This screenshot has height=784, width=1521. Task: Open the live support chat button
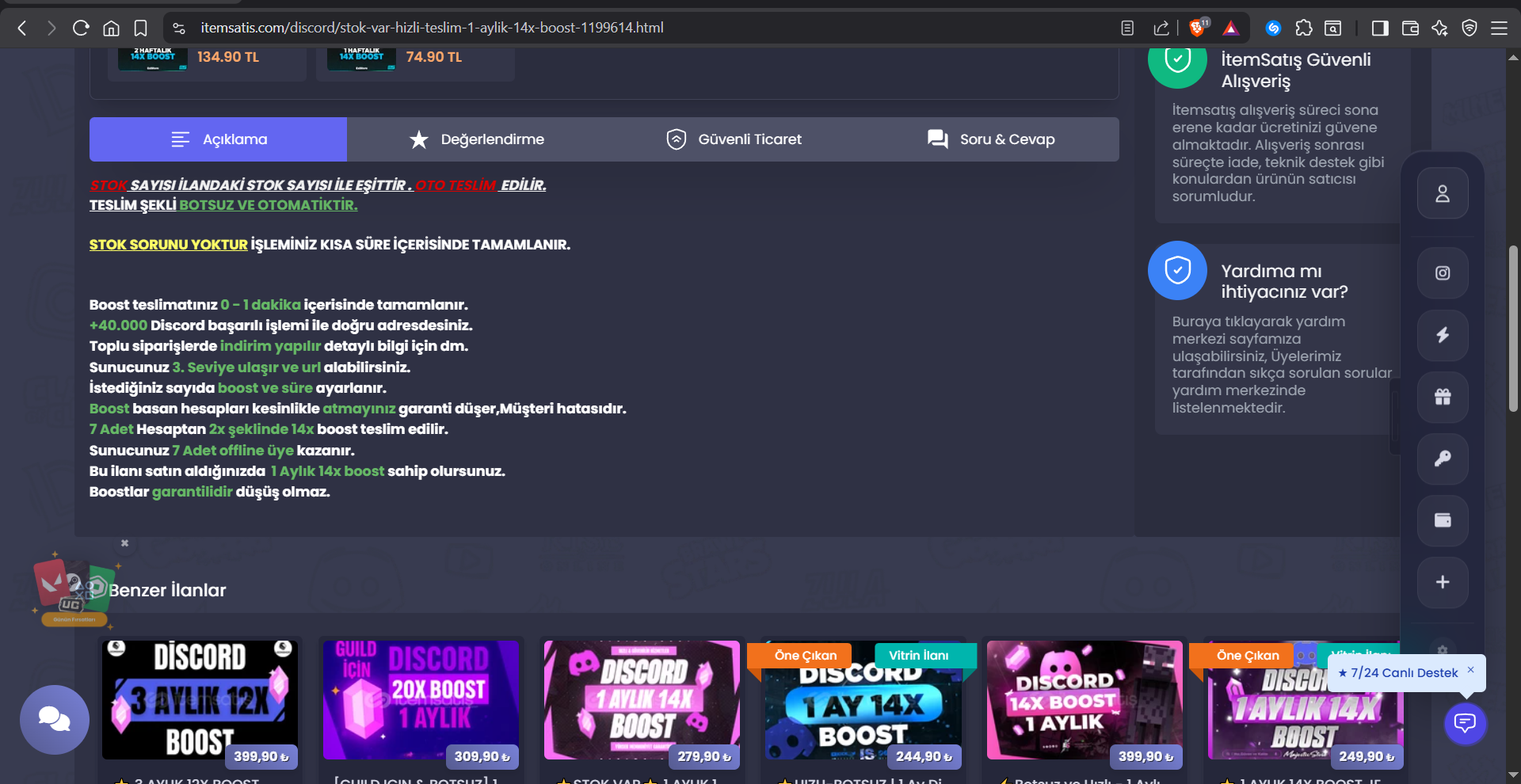click(1466, 723)
